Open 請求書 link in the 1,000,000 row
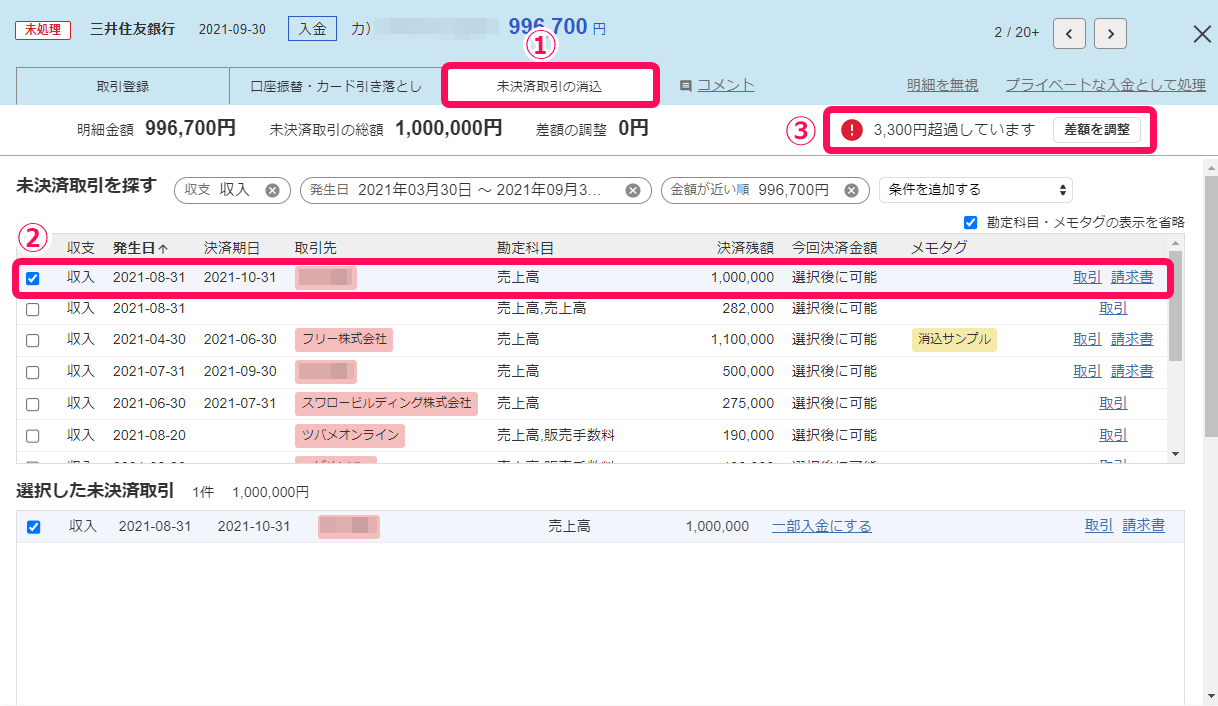Image resolution: width=1218 pixels, height=706 pixels. coord(1132,277)
